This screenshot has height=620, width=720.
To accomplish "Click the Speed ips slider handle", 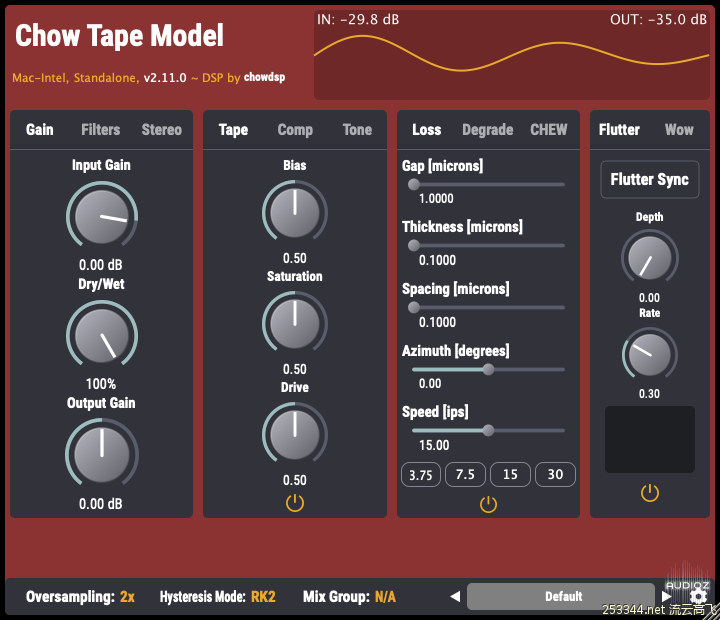I will pos(488,430).
